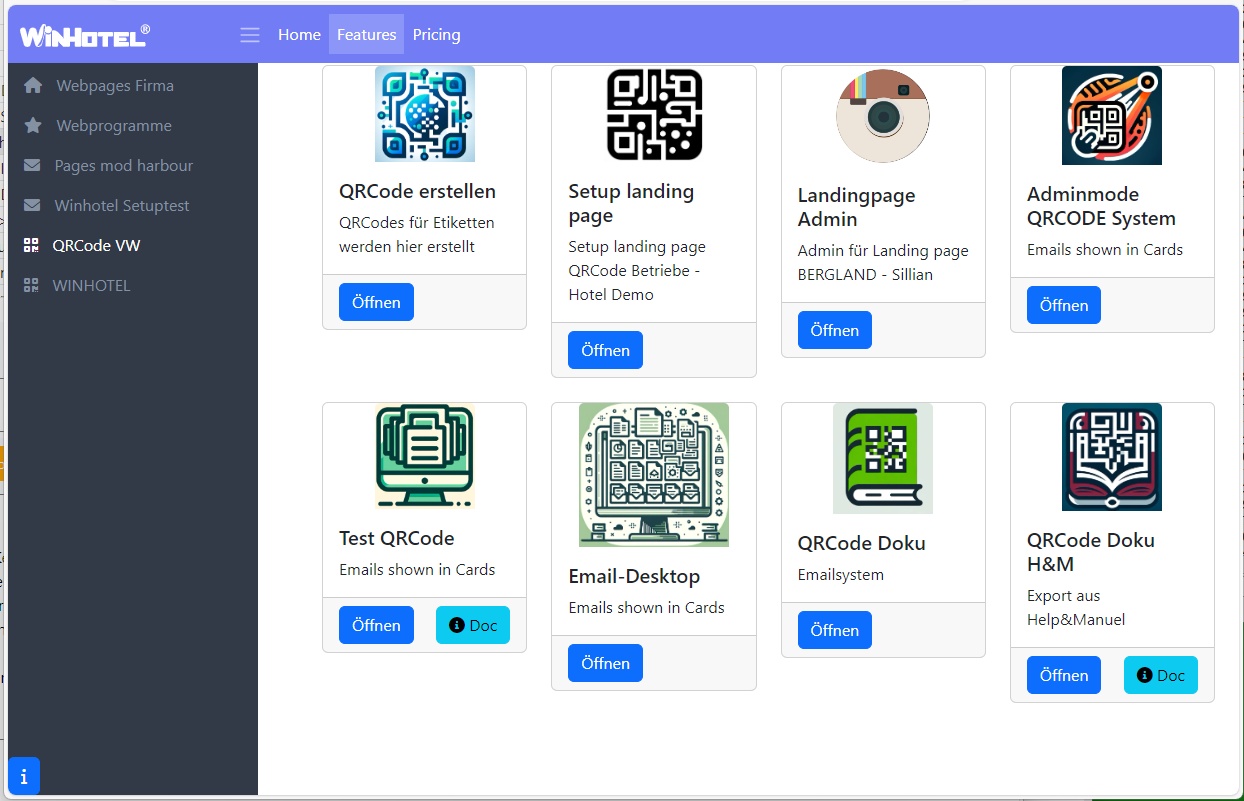This screenshot has height=801, width=1244.
Task: Open Setup landing page via Öffnen
Action: (x=605, y=350)
